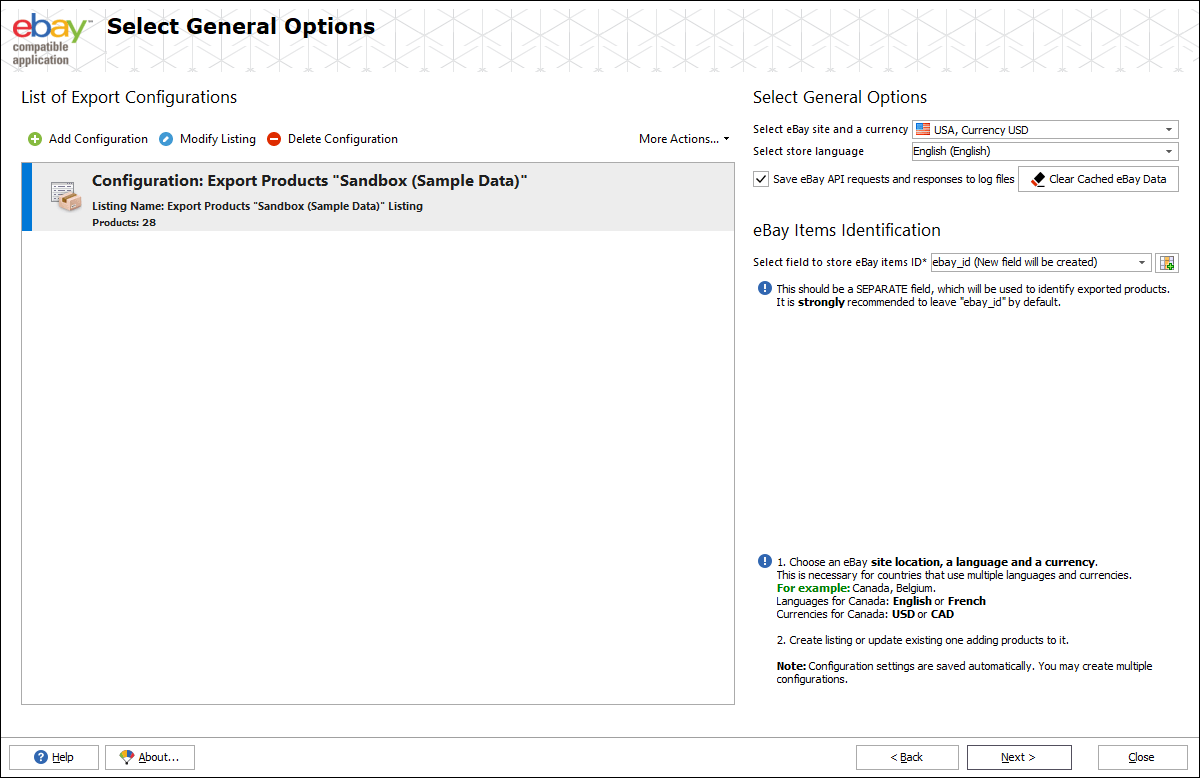Click the eBay compatible application logo

[48, 36]
